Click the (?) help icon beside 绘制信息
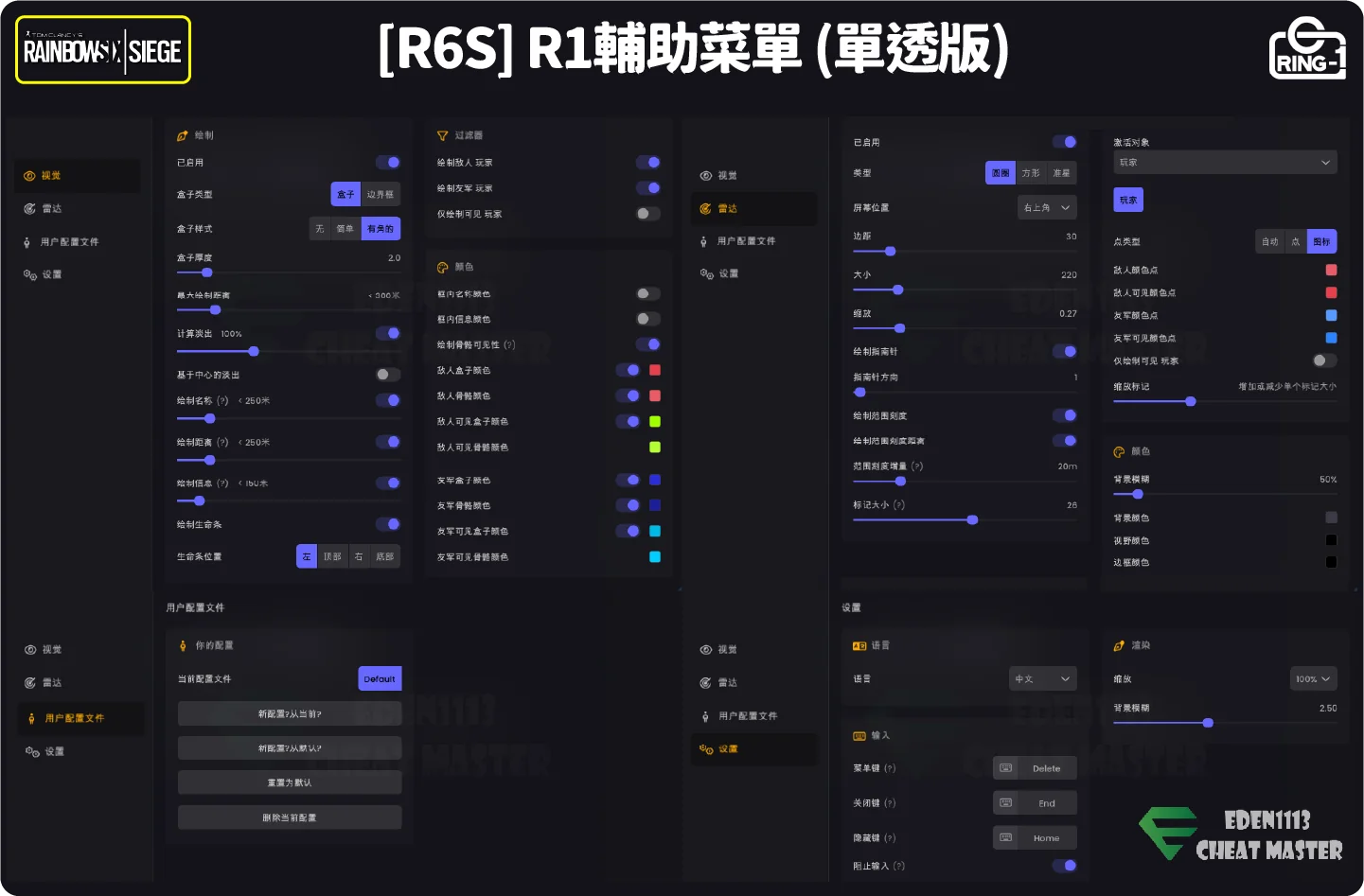1364x896 pixels. [x=222, y=483]
